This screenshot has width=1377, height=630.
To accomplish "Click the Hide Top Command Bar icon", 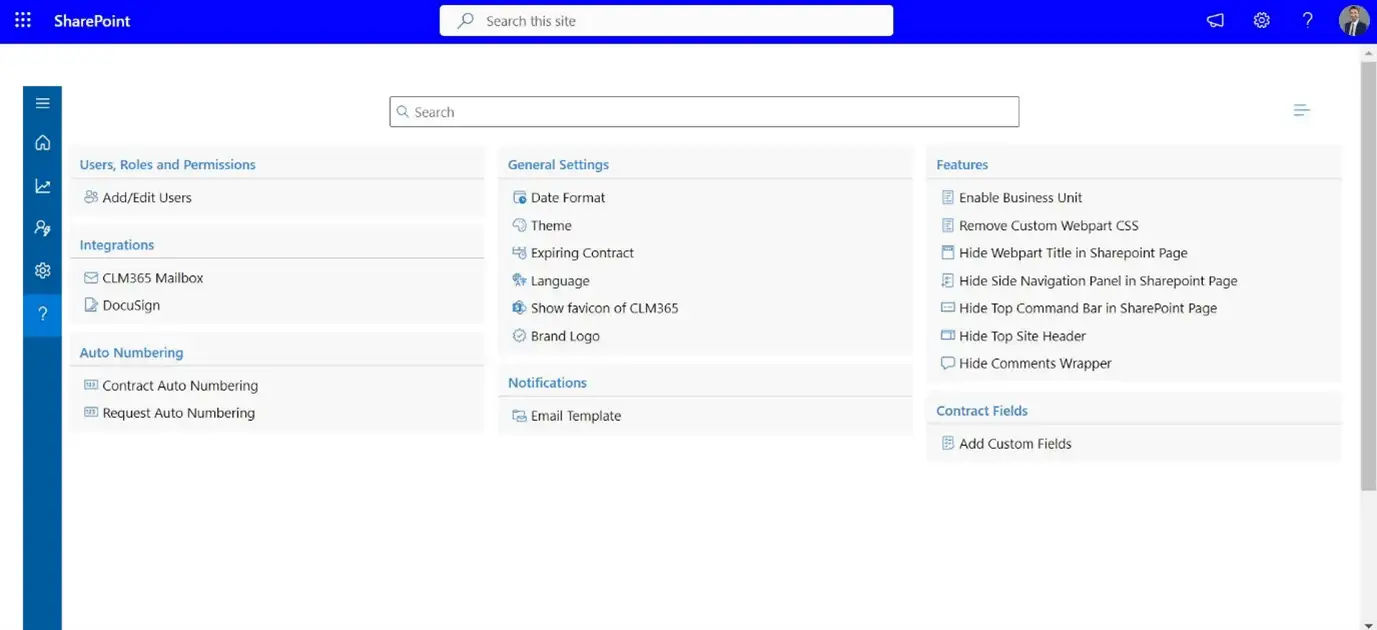I will click(948, 308).
